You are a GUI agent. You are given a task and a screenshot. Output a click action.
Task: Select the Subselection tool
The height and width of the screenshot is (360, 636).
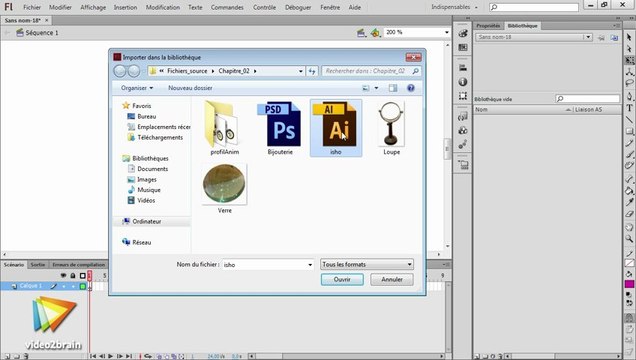(x=629, y=49)
